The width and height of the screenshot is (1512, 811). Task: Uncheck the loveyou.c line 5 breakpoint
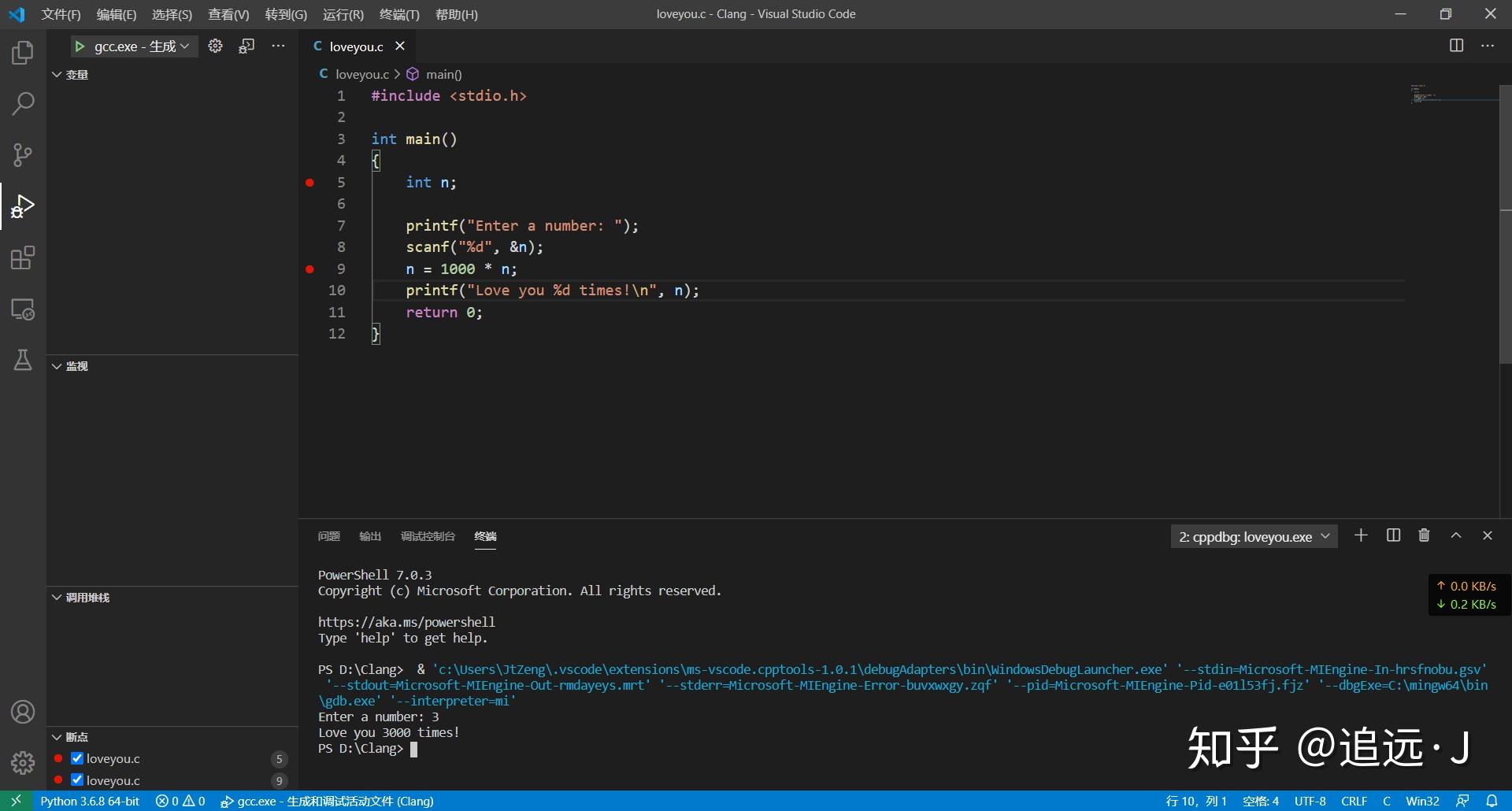tap(76, 758)
